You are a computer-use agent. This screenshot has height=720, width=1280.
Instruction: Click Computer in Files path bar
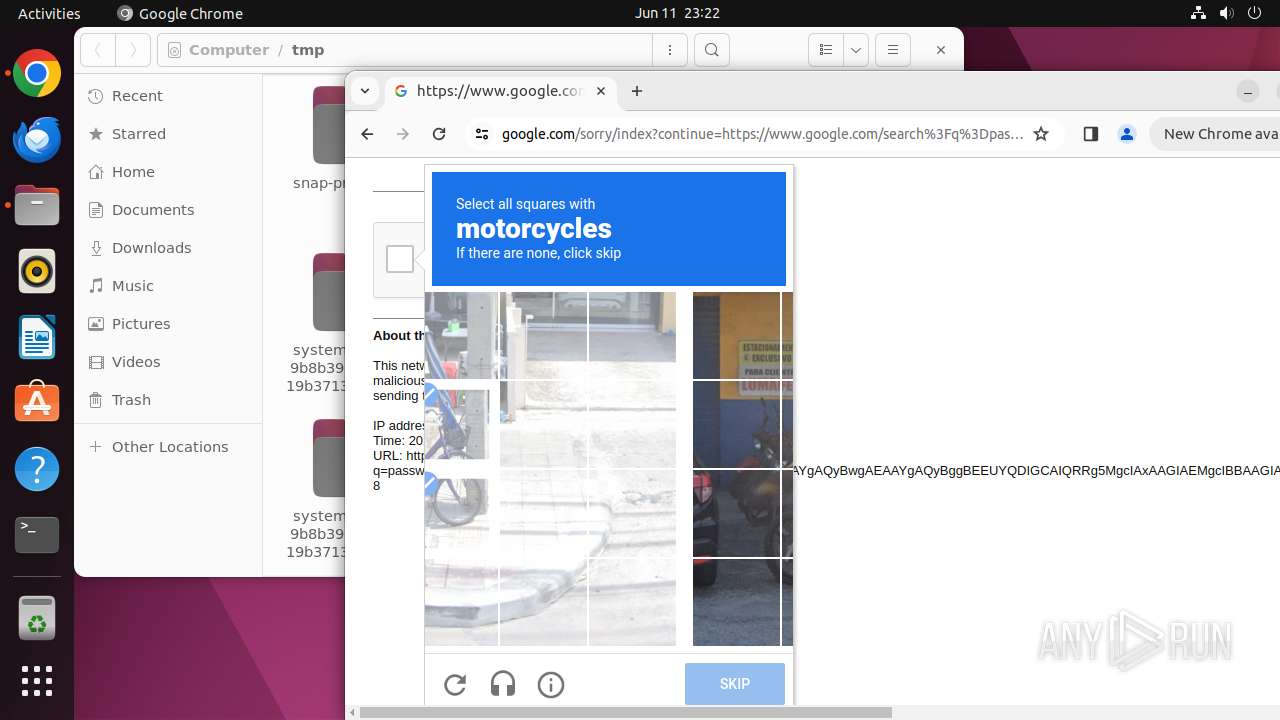tap(229, 50)
